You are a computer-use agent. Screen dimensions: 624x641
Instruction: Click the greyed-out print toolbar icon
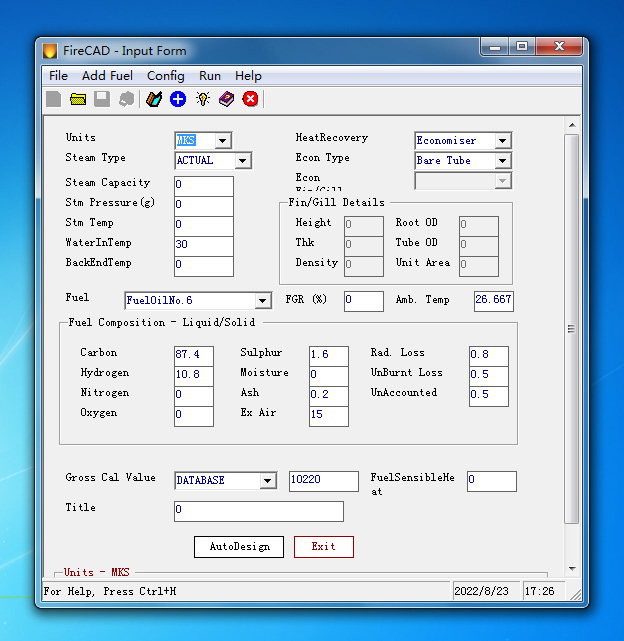coord(126,99)
